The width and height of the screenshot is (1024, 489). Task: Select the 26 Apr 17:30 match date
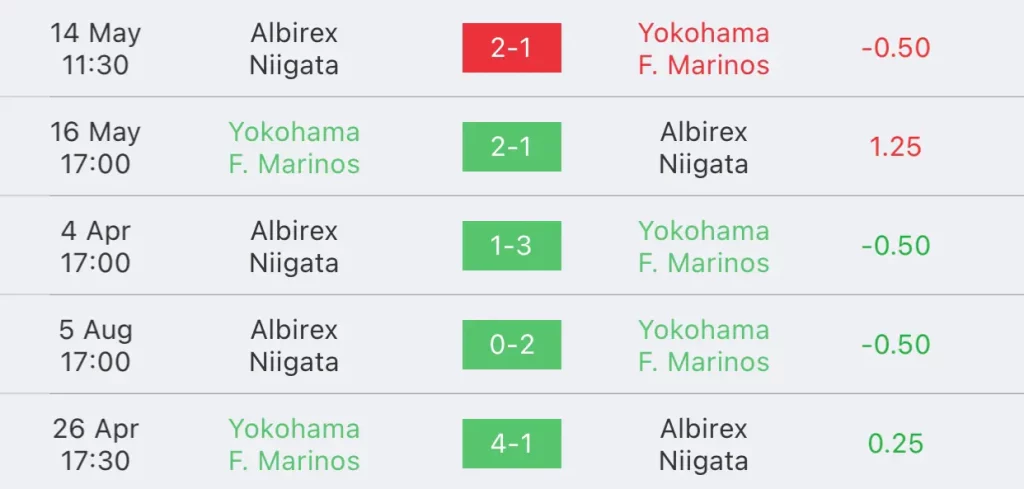(95, 444)
